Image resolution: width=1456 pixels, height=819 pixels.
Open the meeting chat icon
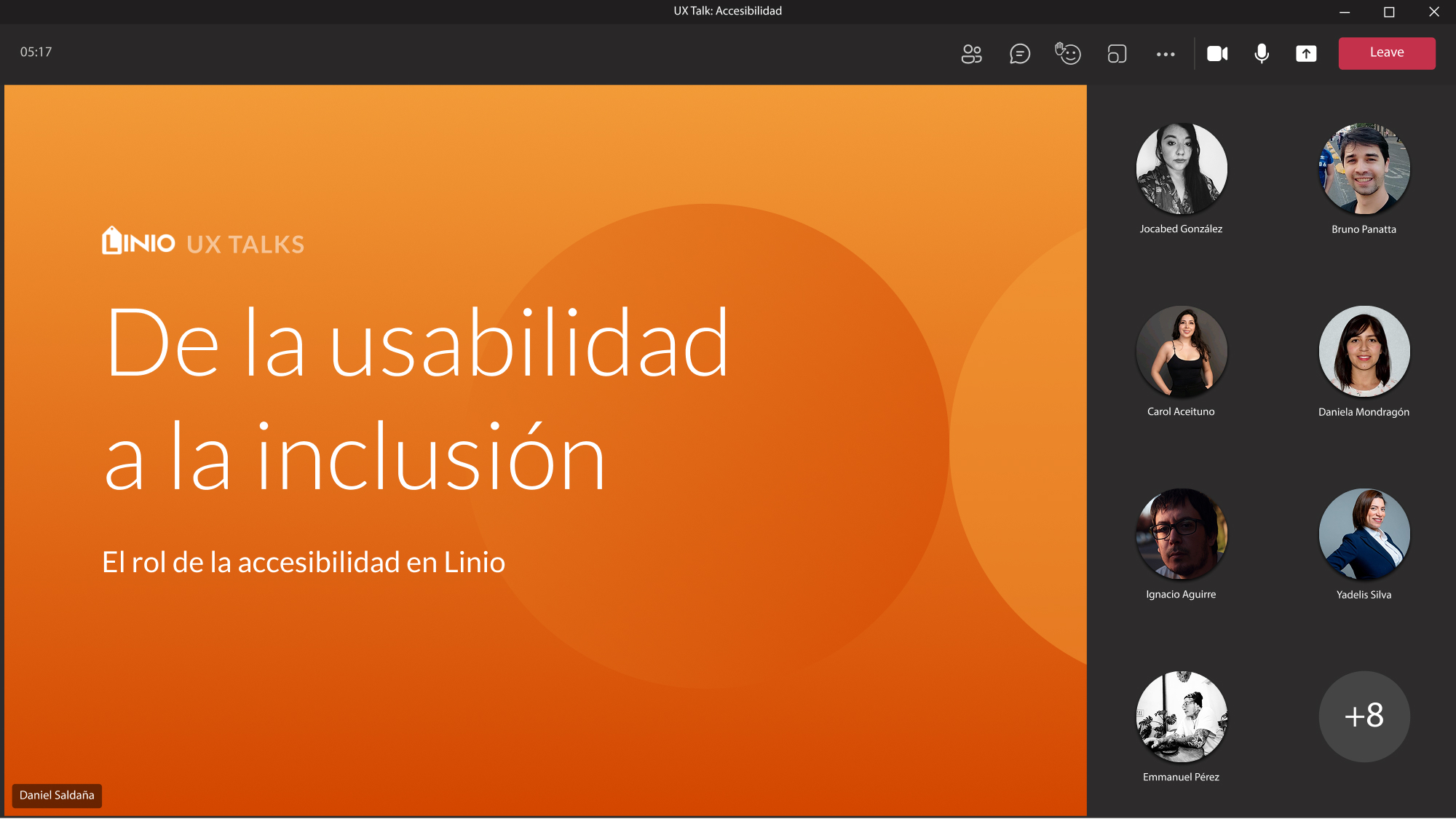tap(1019, 54)
